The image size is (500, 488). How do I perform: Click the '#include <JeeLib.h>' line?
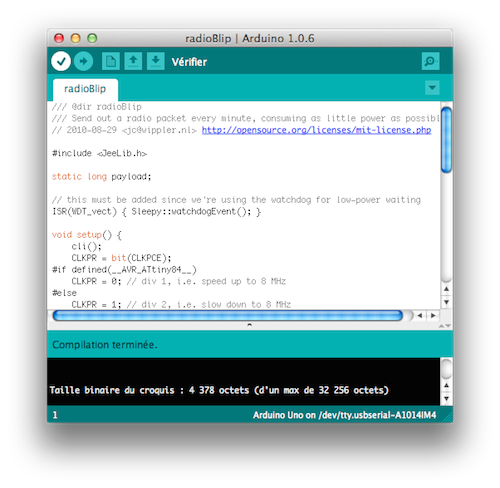99,153
